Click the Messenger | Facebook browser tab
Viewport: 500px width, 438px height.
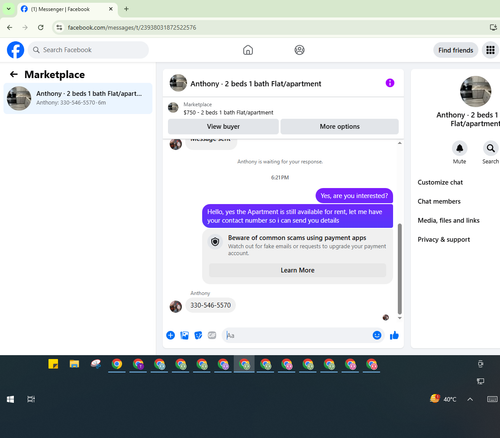pyautogui.click(x=67, y=9)
